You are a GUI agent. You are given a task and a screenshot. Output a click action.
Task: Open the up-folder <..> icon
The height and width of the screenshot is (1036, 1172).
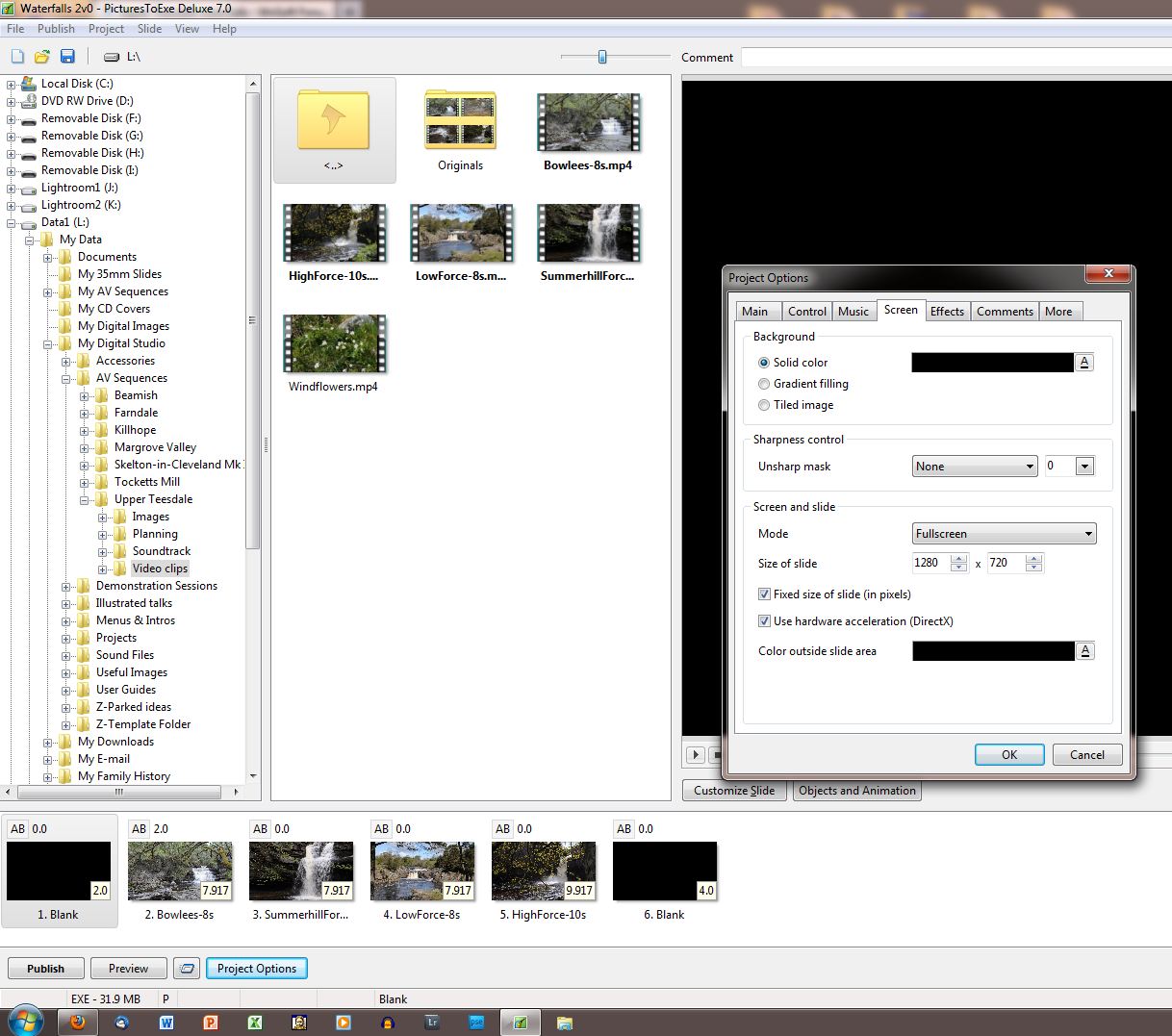click(334, 121)
